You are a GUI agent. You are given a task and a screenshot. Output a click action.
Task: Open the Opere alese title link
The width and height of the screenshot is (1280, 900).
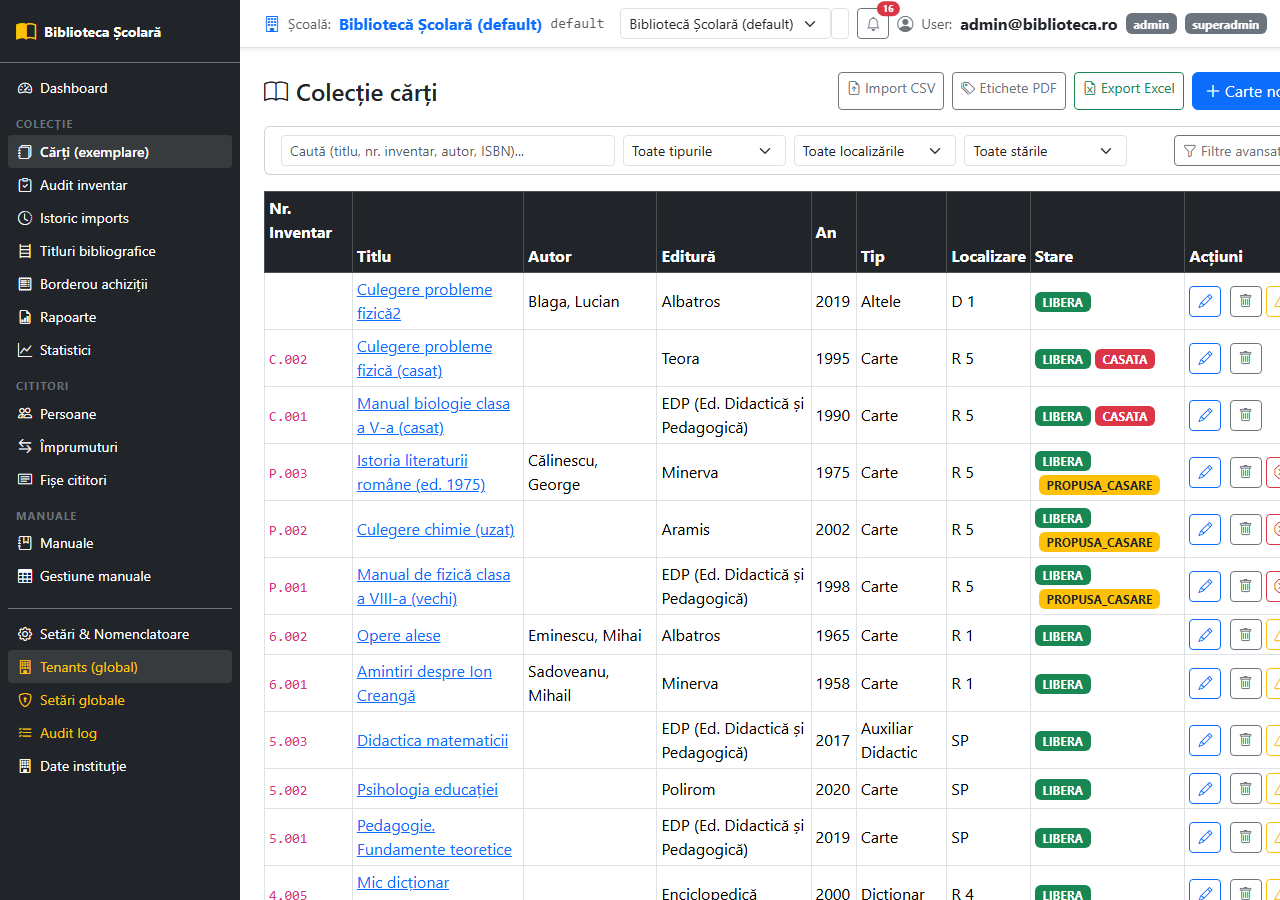[399, 635]
